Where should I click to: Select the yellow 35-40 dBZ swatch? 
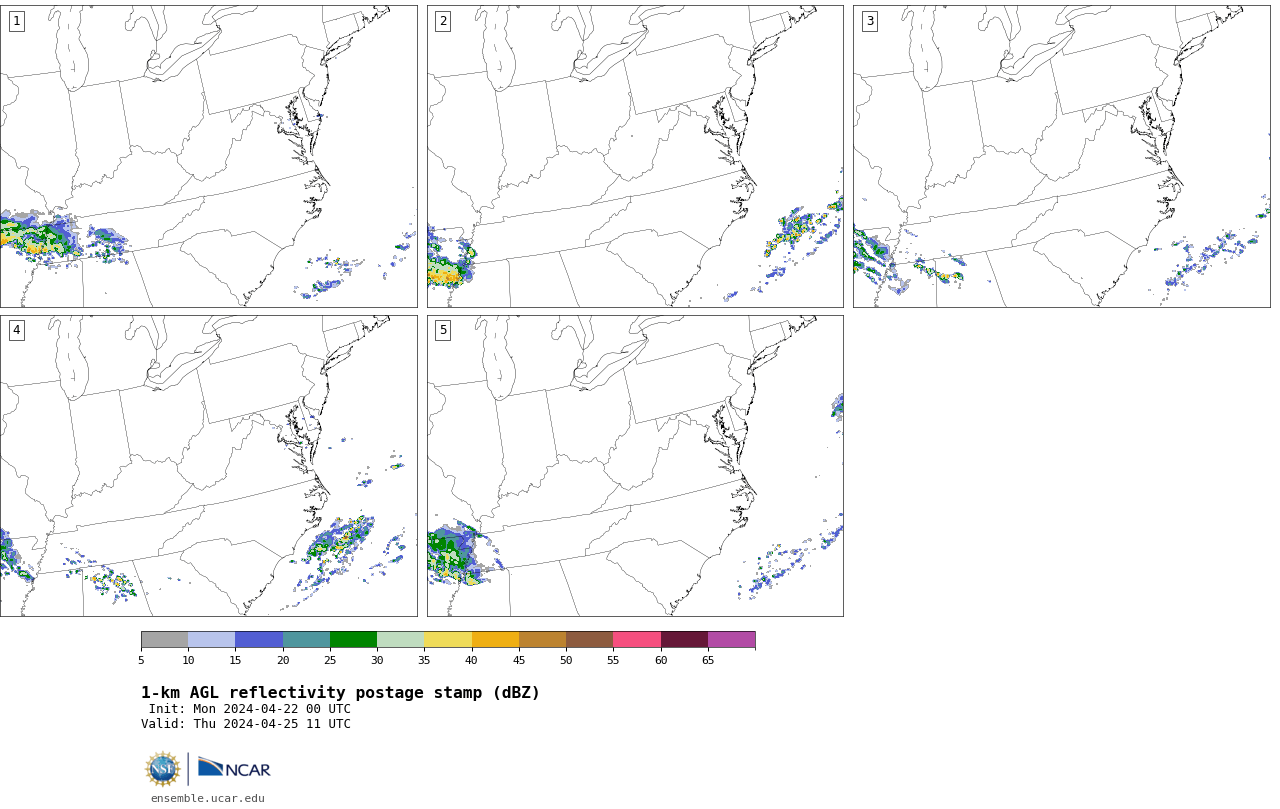coord(448,640)
